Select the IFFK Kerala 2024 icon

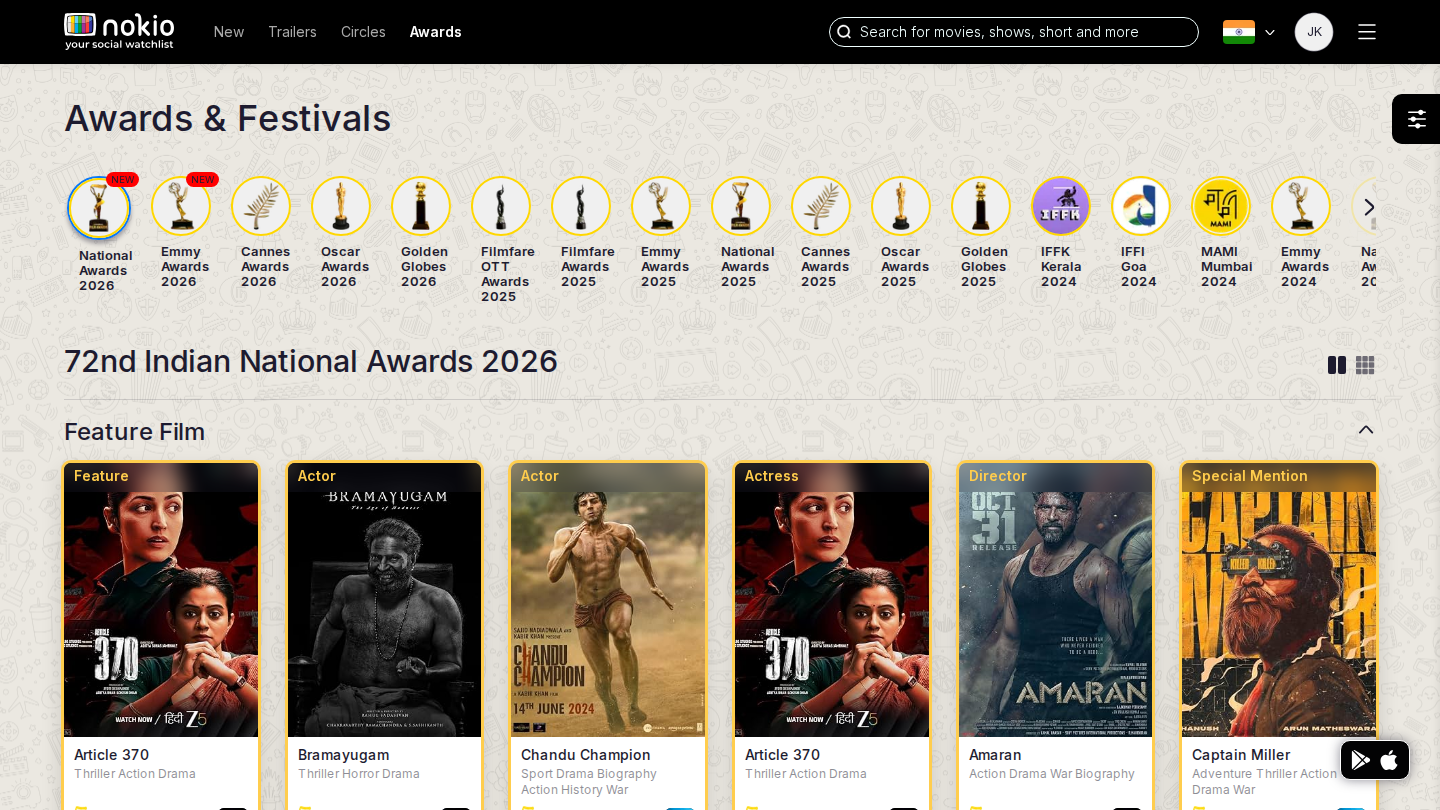click(x=1061, y=206)
